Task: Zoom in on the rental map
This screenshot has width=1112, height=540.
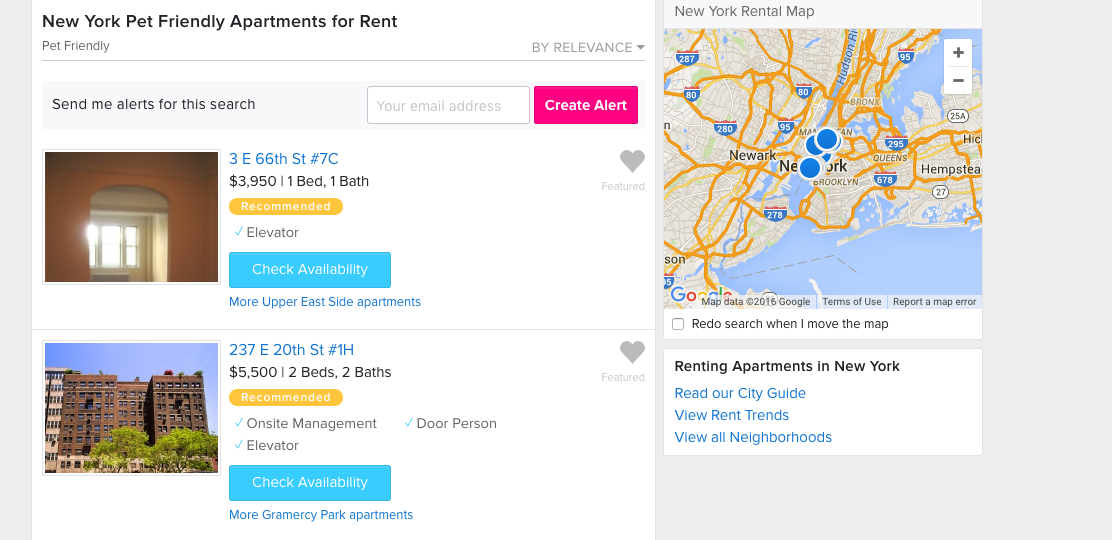Action: pos(957,53)
